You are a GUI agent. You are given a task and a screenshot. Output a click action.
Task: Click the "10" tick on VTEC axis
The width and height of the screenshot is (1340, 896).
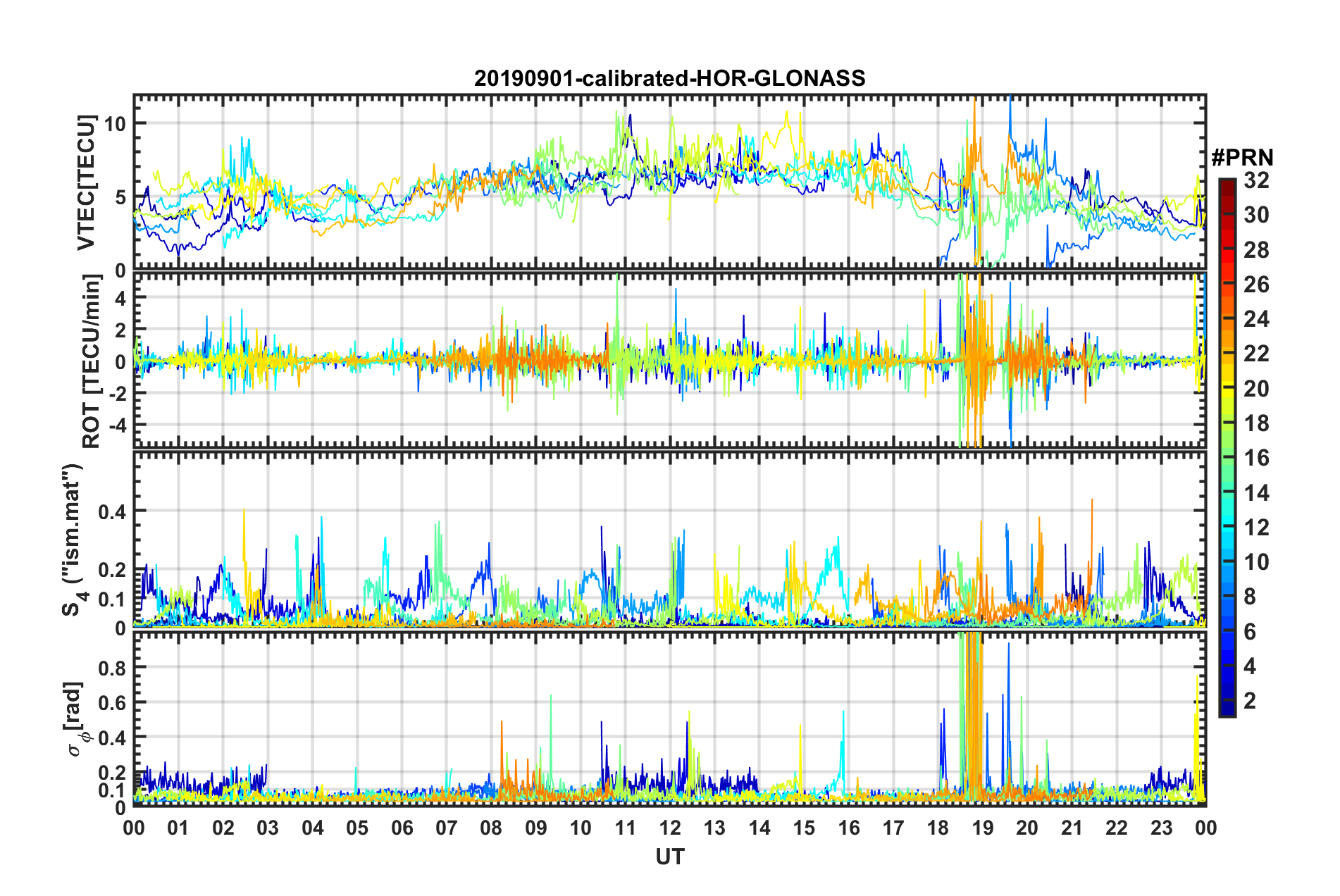tap(115, 124)
